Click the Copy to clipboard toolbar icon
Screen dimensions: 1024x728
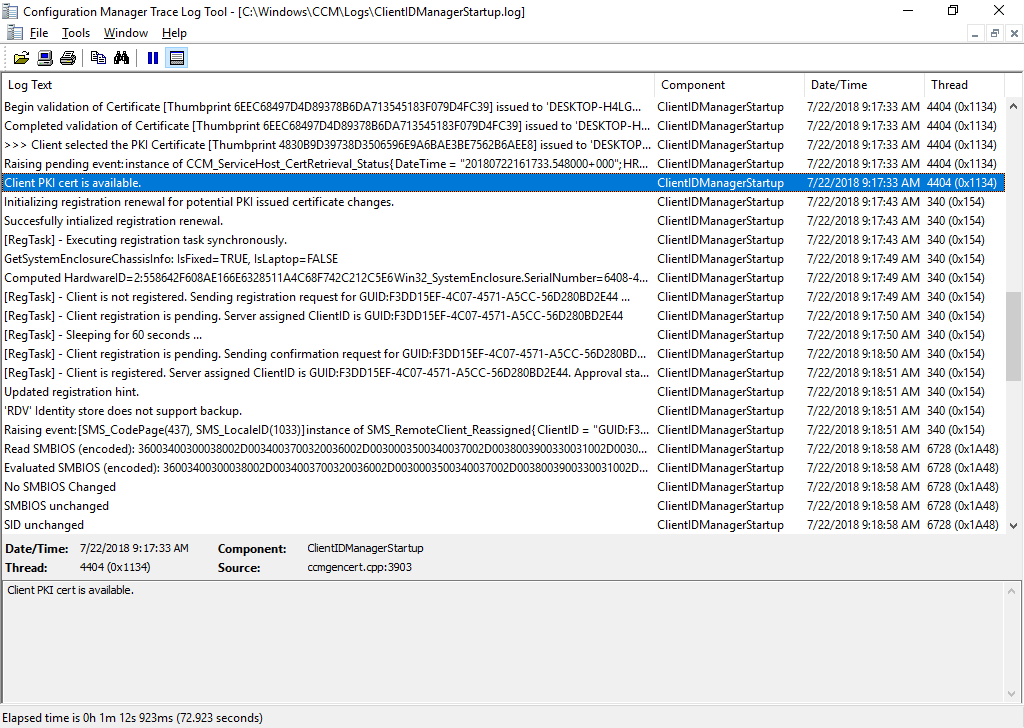point(99,58)
